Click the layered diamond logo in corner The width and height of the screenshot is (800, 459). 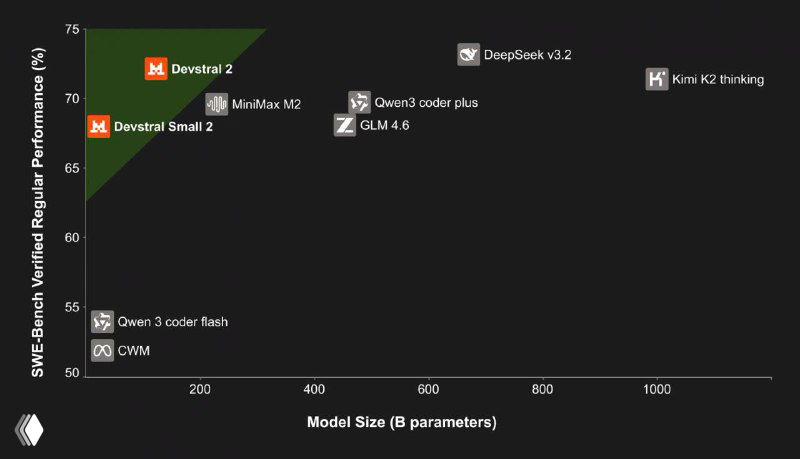tap(29, 429)
